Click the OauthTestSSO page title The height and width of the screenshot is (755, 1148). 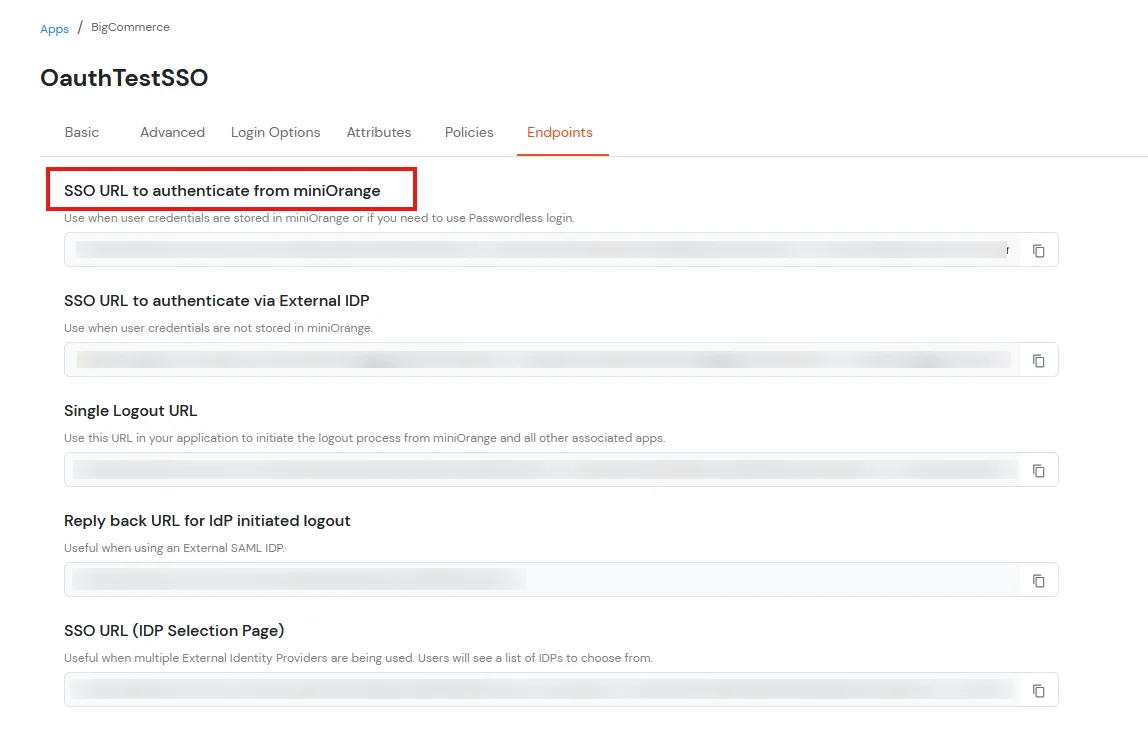tap(124, 77)
